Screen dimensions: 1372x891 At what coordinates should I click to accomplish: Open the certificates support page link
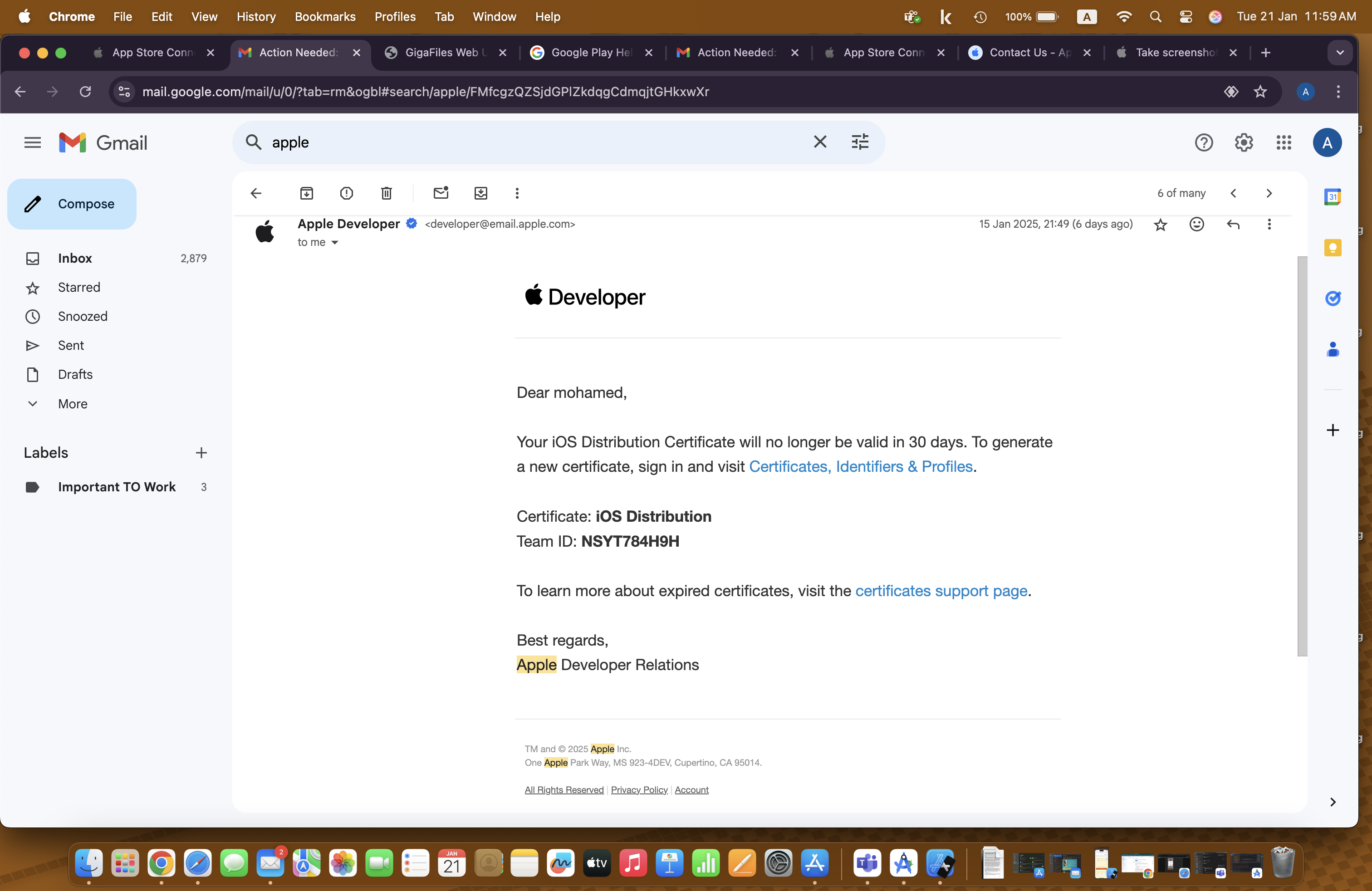[941, 591]
